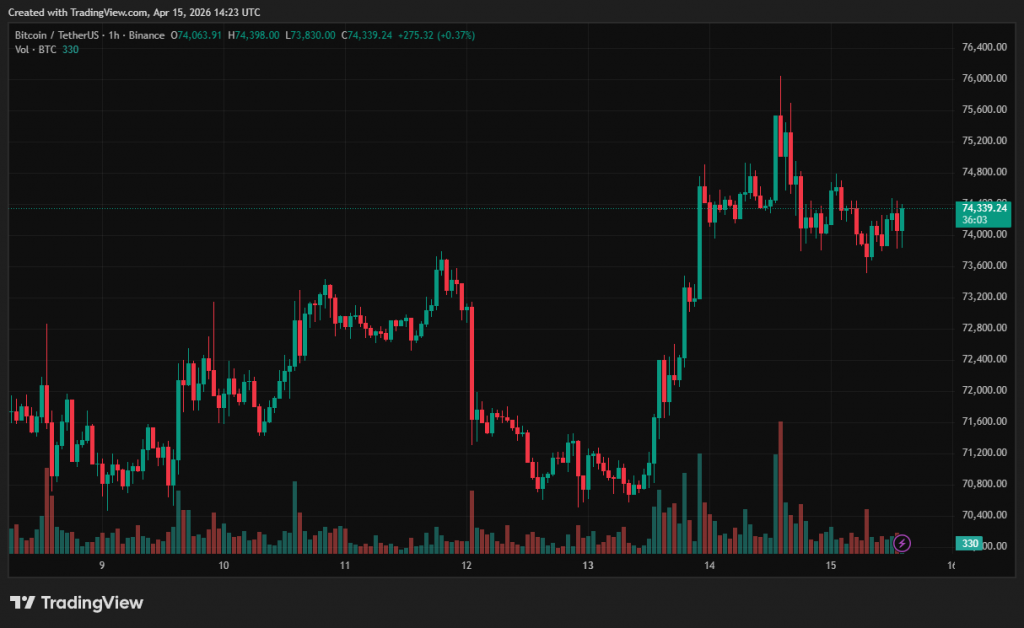Click the Low value 73,830.00 in legend

[x=312, y=35]
